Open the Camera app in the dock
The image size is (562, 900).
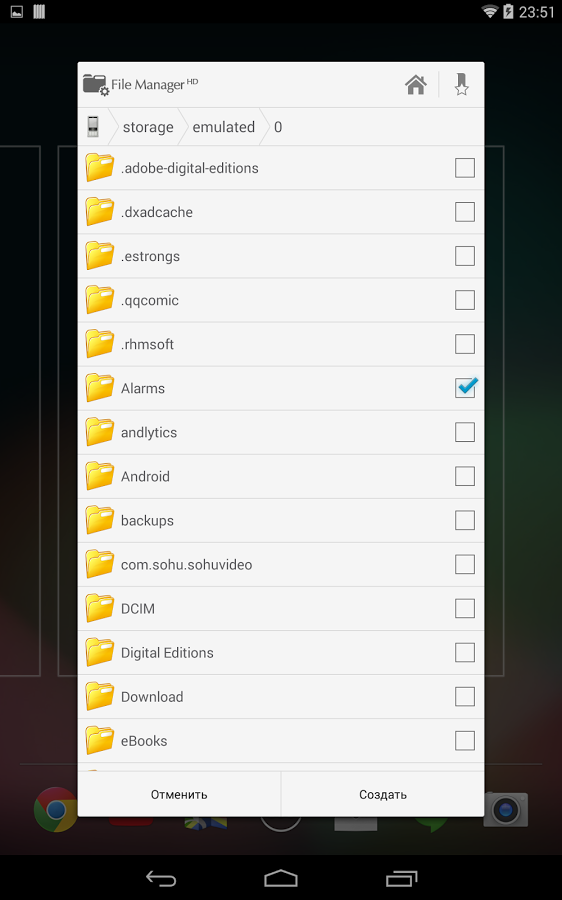point(506,809)
